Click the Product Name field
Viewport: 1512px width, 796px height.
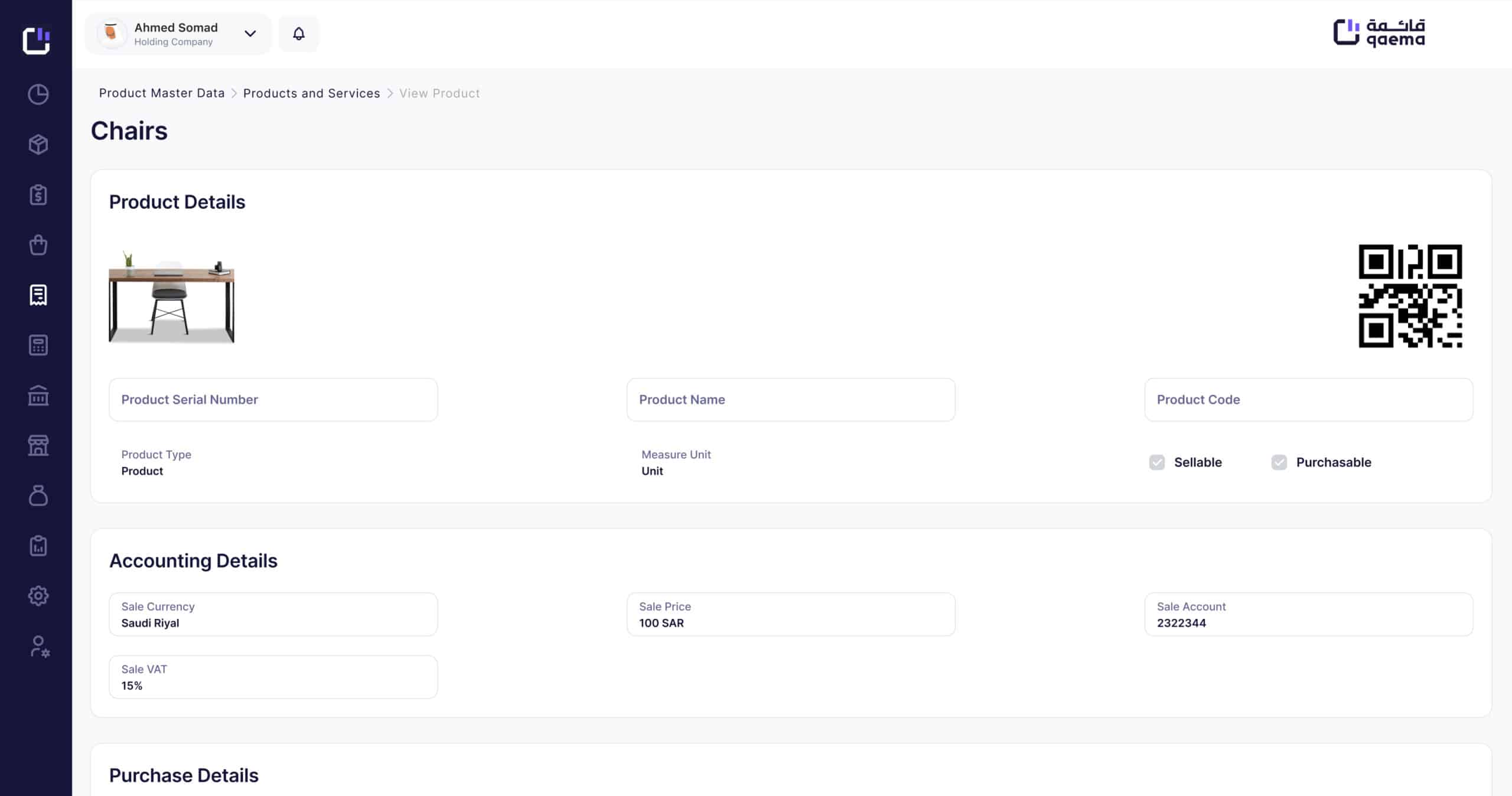790,400
